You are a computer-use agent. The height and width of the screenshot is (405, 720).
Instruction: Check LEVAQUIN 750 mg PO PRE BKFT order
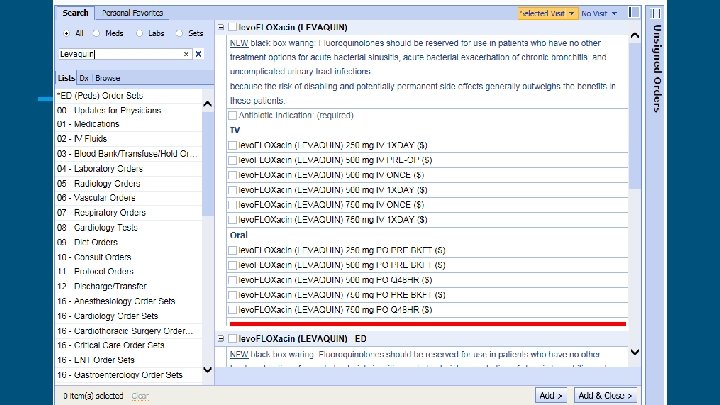[x=233, y=295]
